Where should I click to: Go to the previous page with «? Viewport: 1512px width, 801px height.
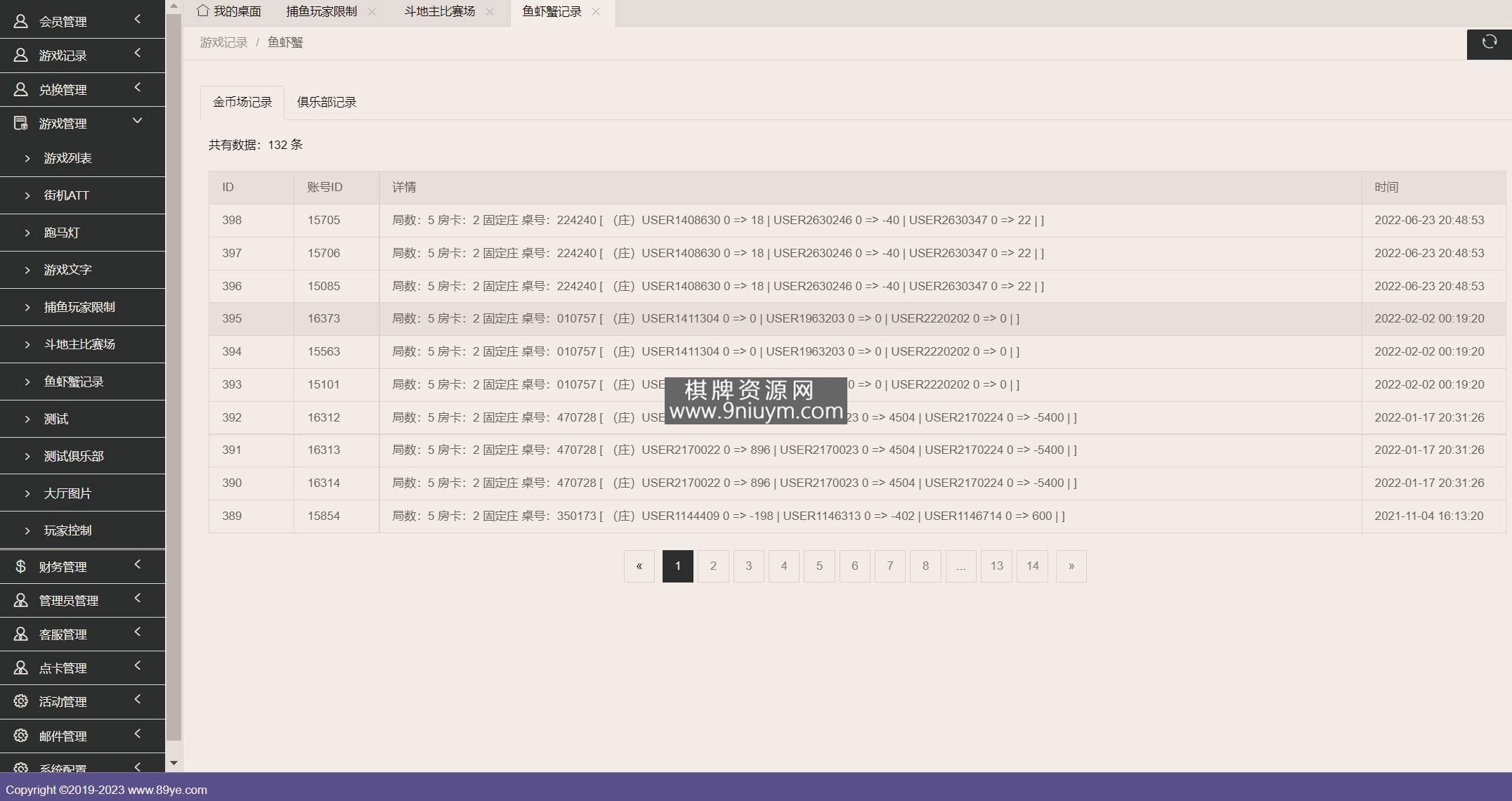639,566
